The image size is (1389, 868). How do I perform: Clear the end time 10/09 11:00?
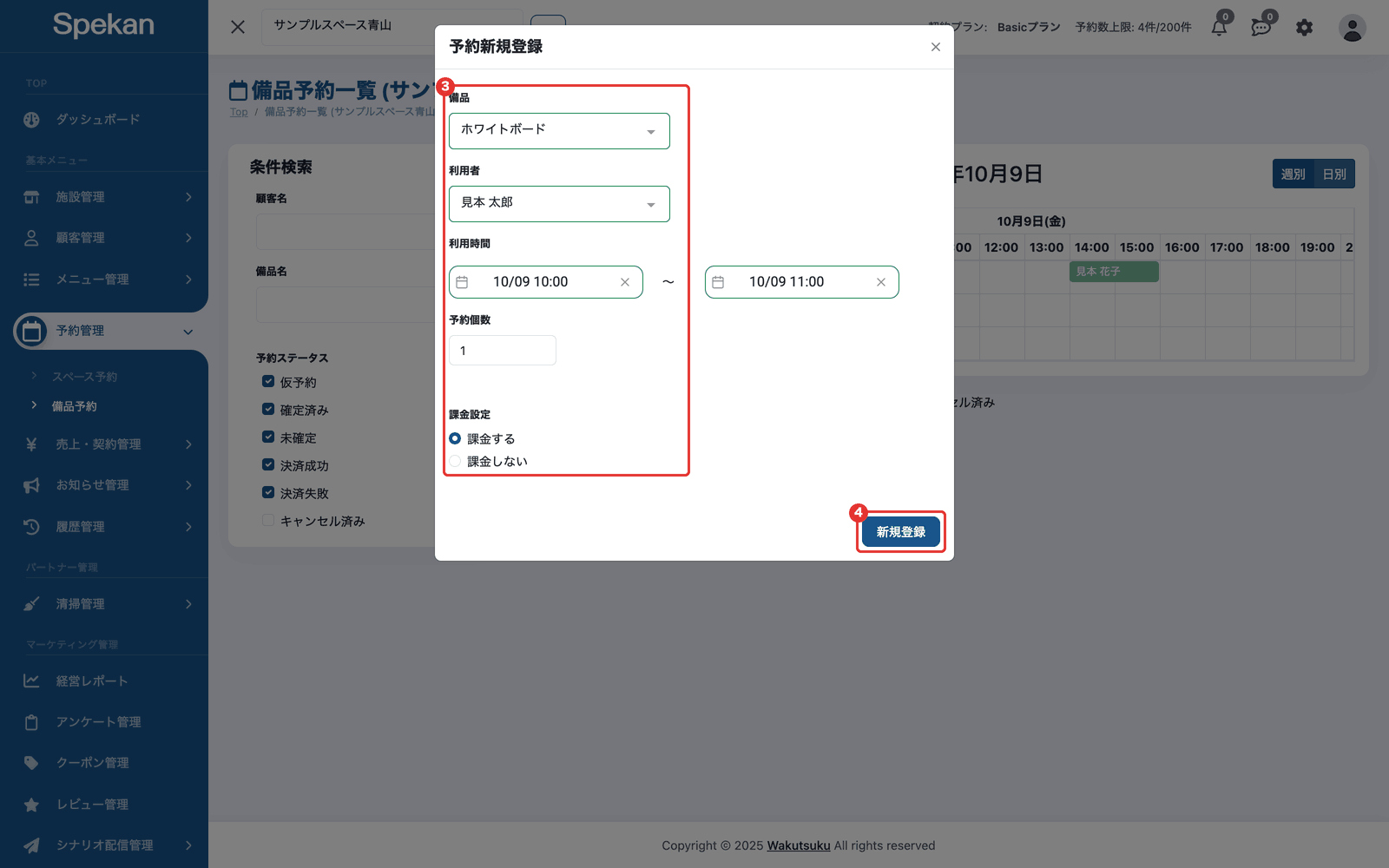881,282
